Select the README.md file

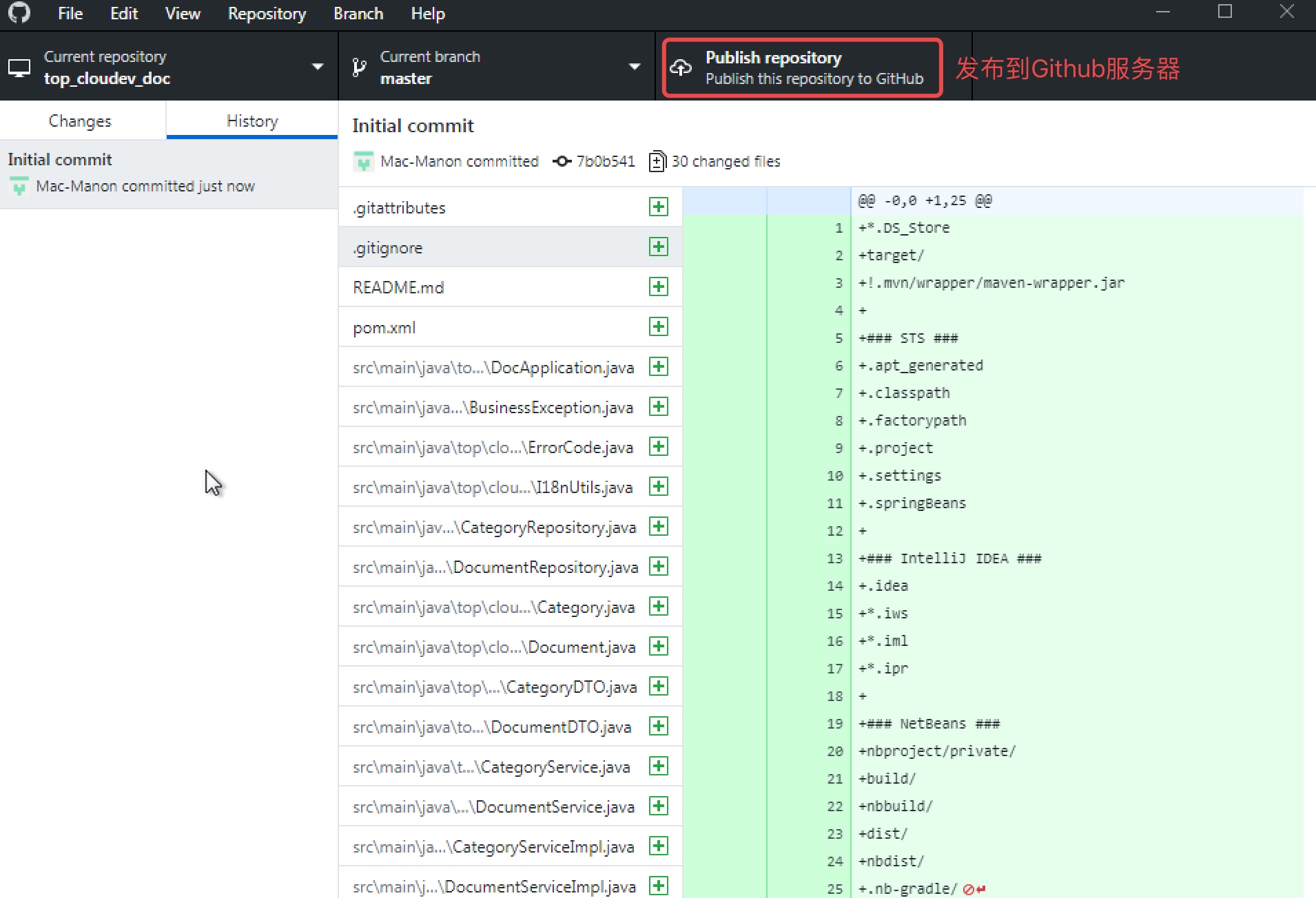(511, 287)
